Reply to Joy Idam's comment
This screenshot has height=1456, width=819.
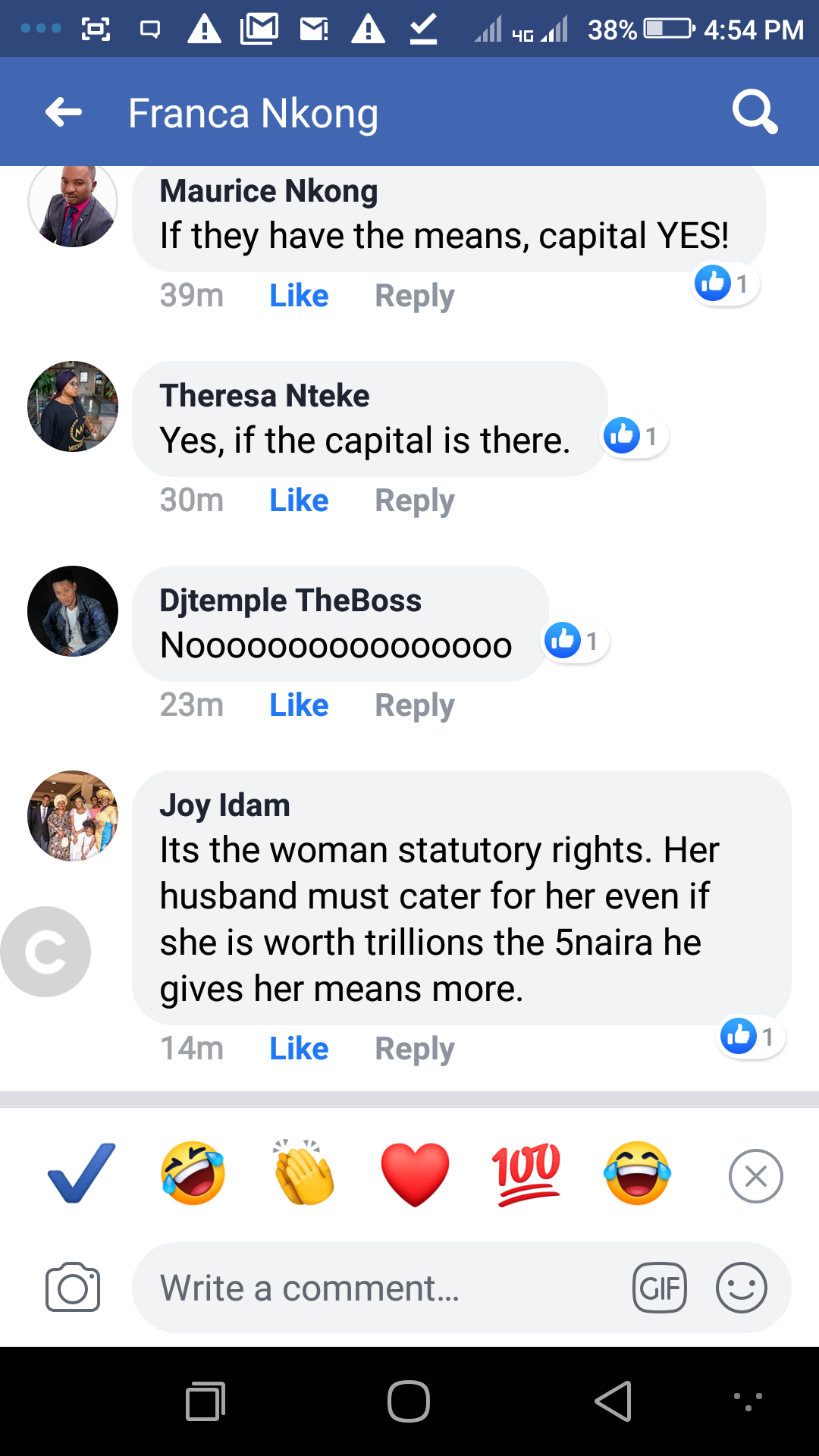tap(414, 1049)
